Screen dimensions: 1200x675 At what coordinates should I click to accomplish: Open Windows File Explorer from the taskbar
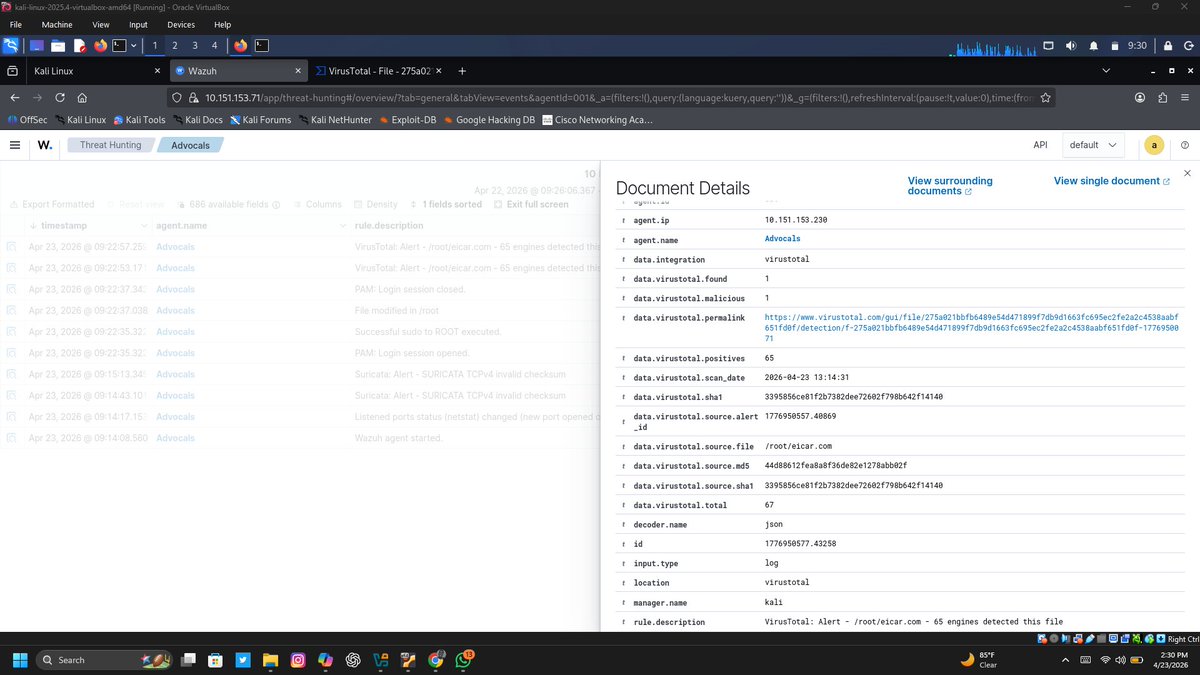tap(270, 660)
